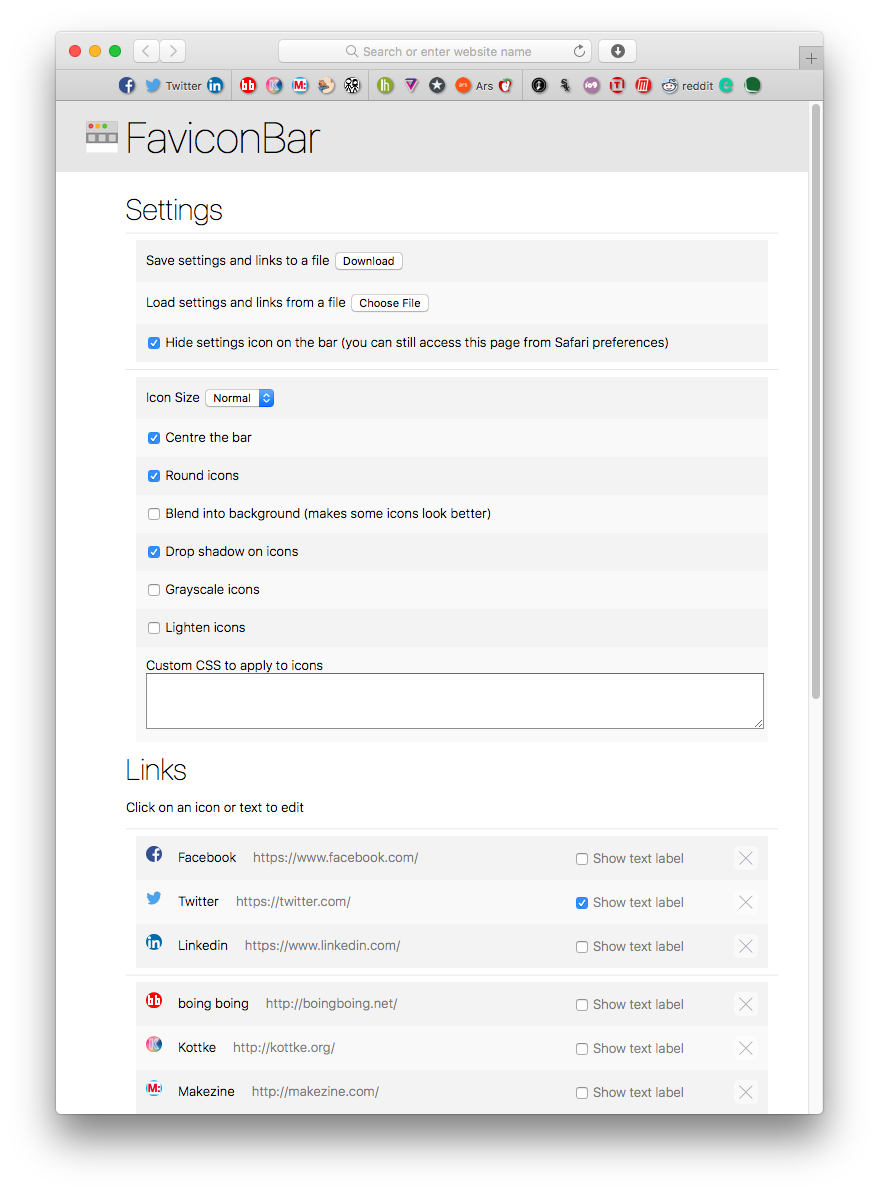Click the 'Ars' text label in the bar
The image size is (879, 1194).
484,86
